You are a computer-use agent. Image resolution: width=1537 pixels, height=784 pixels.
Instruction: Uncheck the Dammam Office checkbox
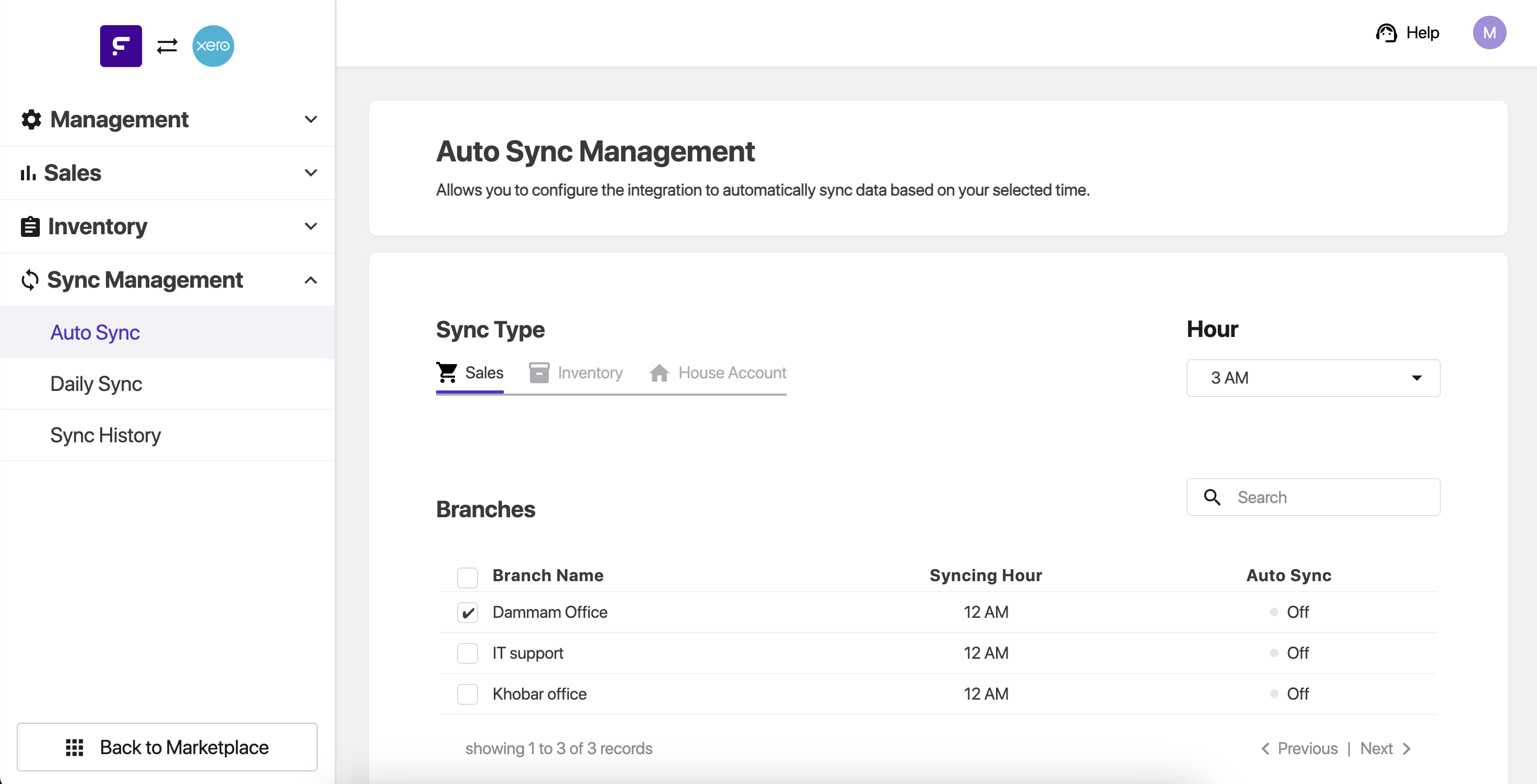(x=467, y=612)
